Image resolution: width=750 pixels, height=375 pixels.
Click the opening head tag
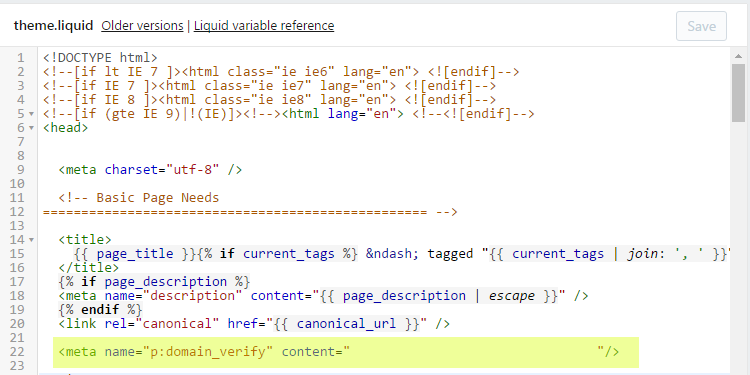pos(66,128)
